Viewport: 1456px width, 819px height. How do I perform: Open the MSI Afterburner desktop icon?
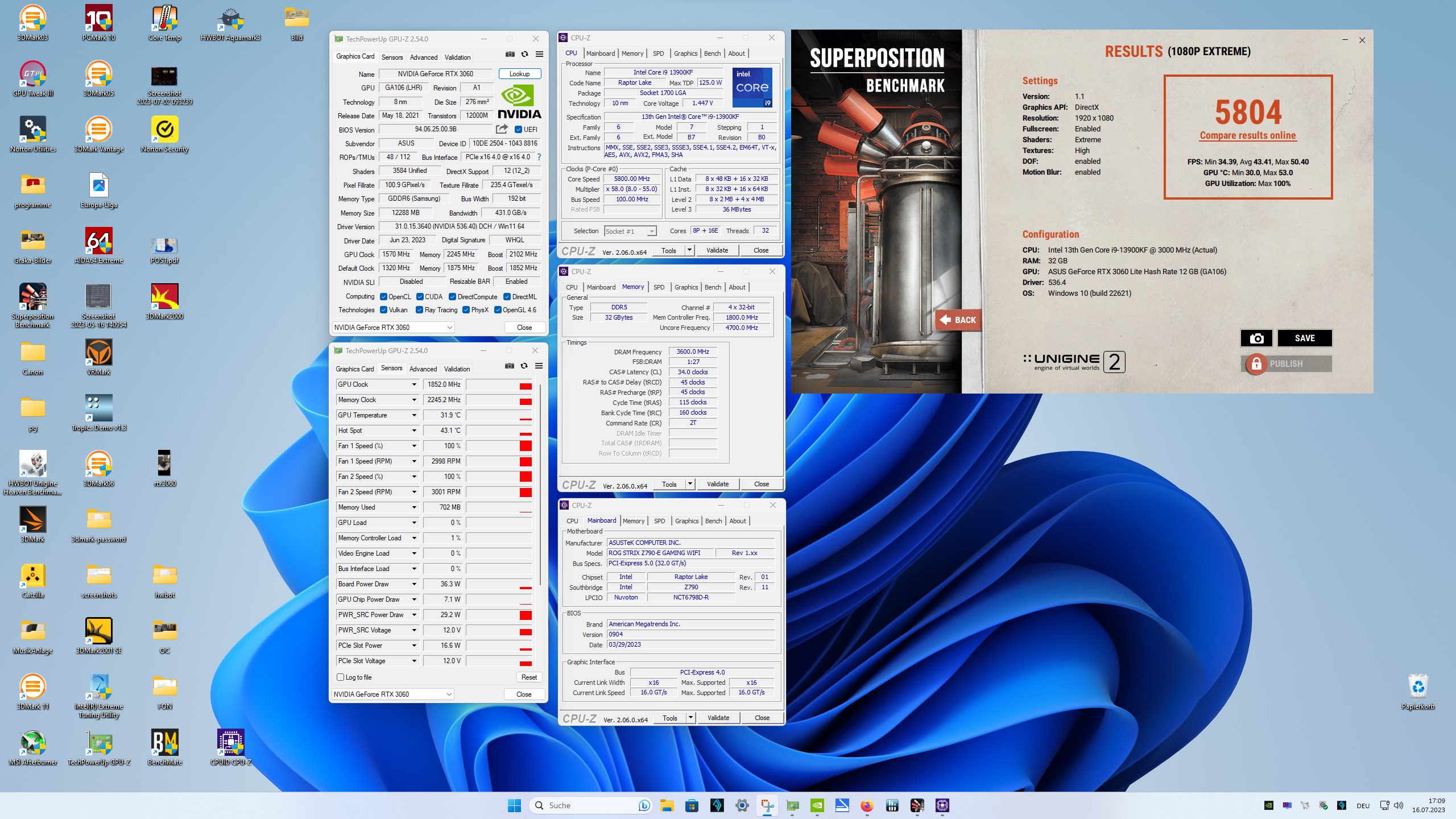pos(32,747)
